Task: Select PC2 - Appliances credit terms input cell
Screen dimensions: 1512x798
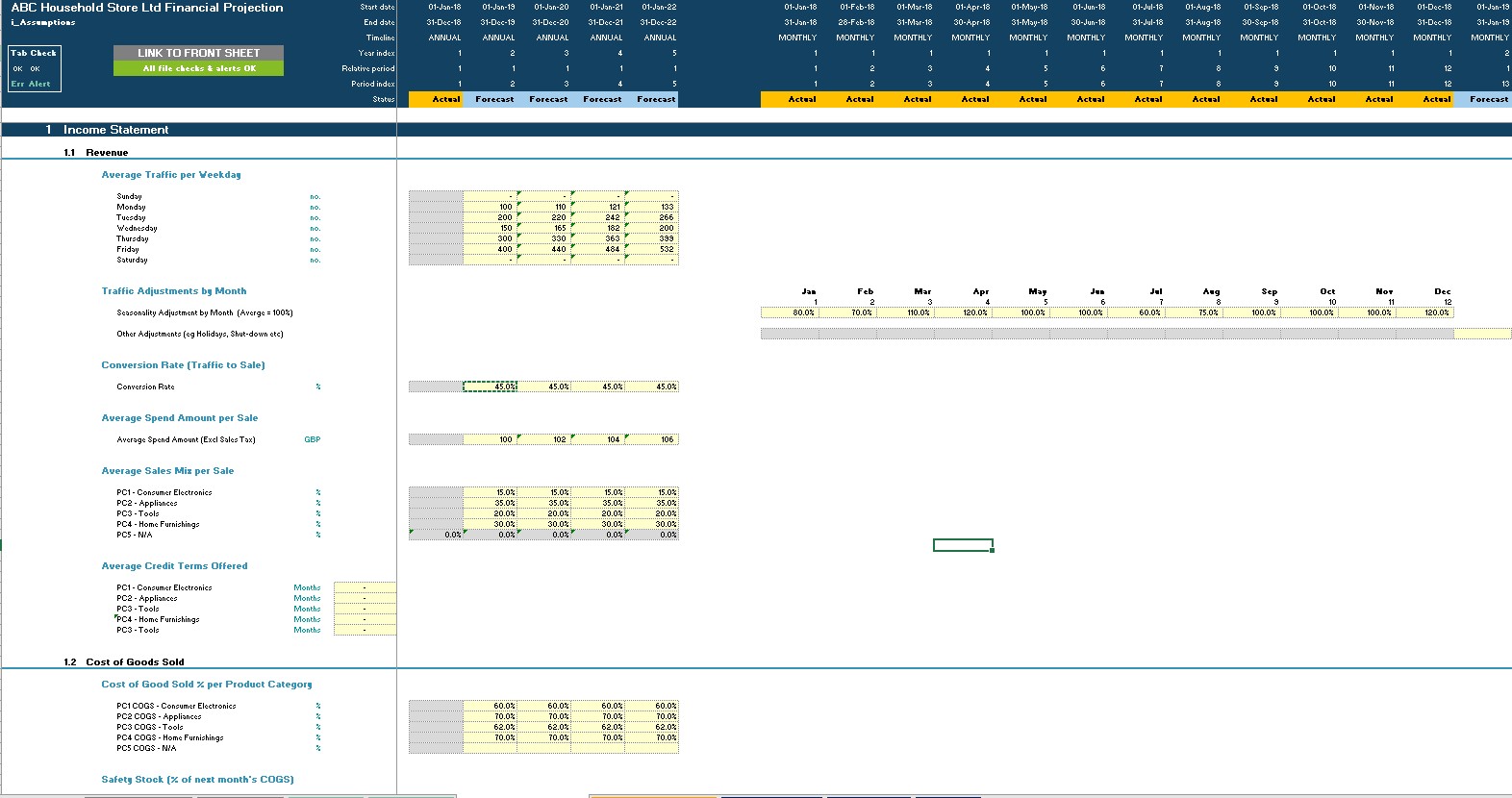Action: (365, 598)
